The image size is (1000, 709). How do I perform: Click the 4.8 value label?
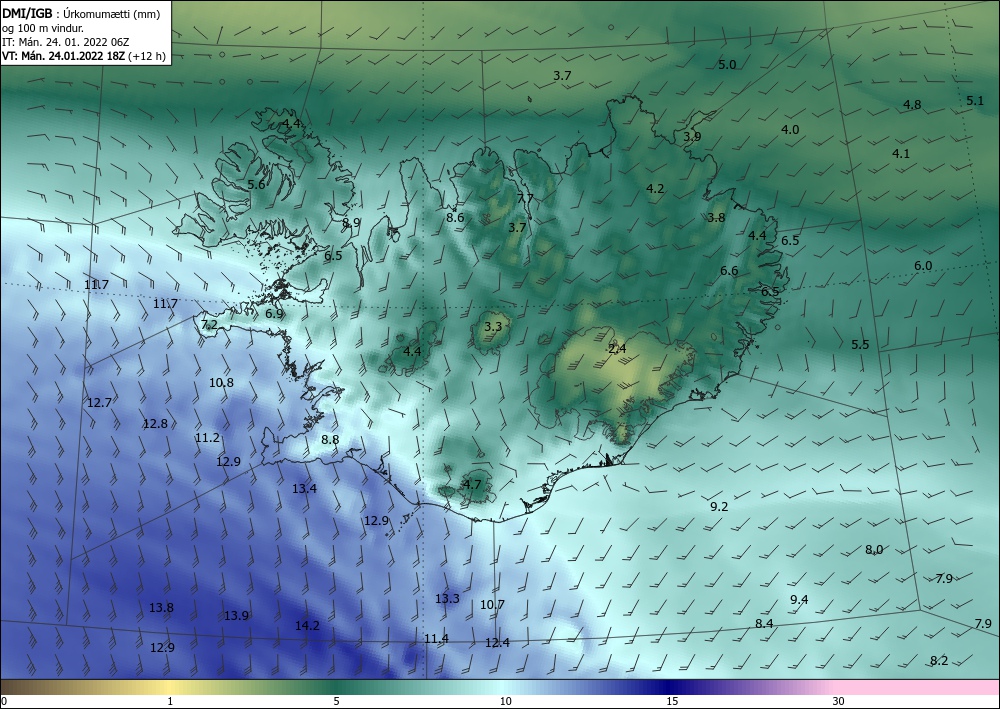(913, 105)
